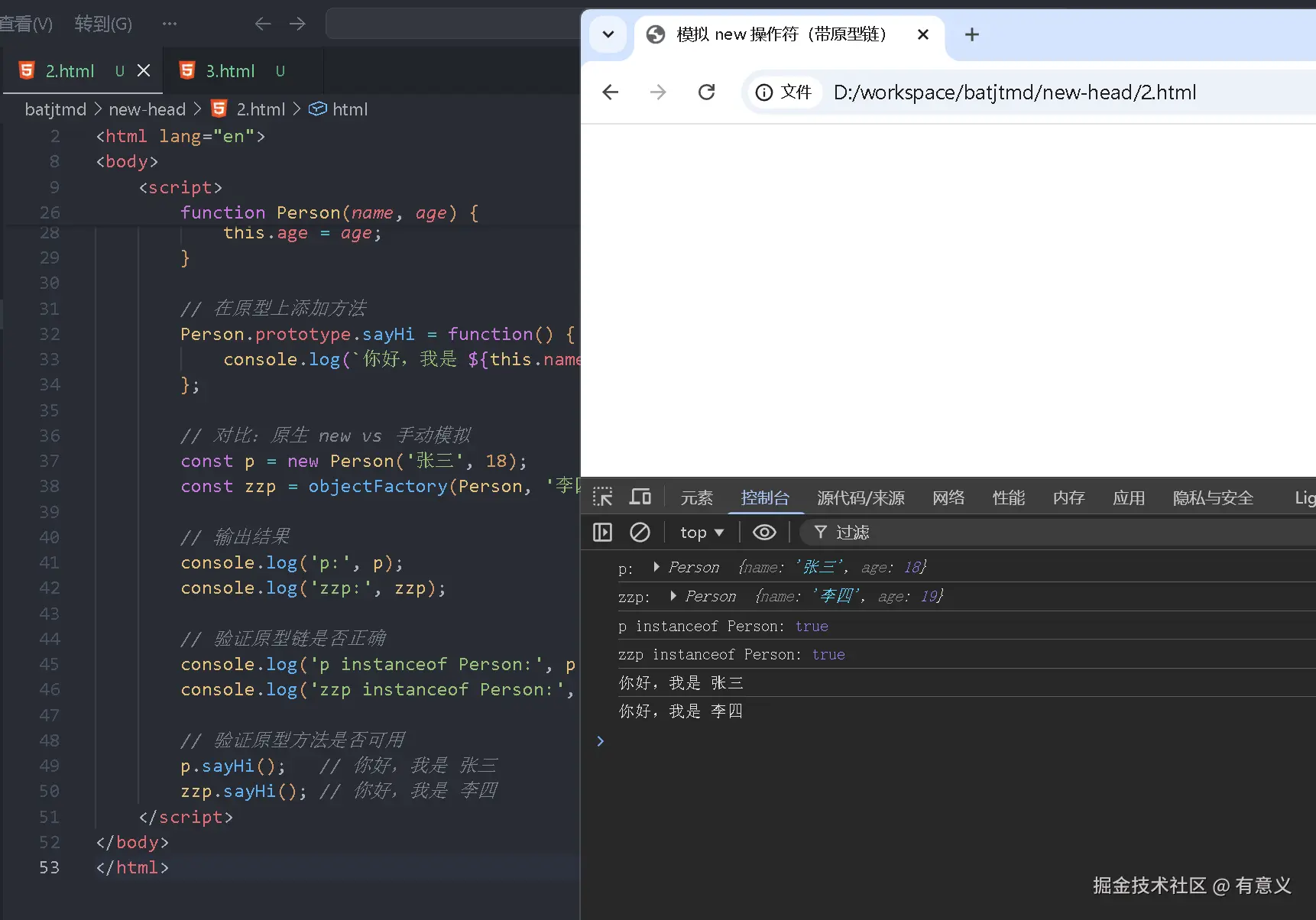
Task: Click the console input prompt arrow
Action: (x=601, y=741)
